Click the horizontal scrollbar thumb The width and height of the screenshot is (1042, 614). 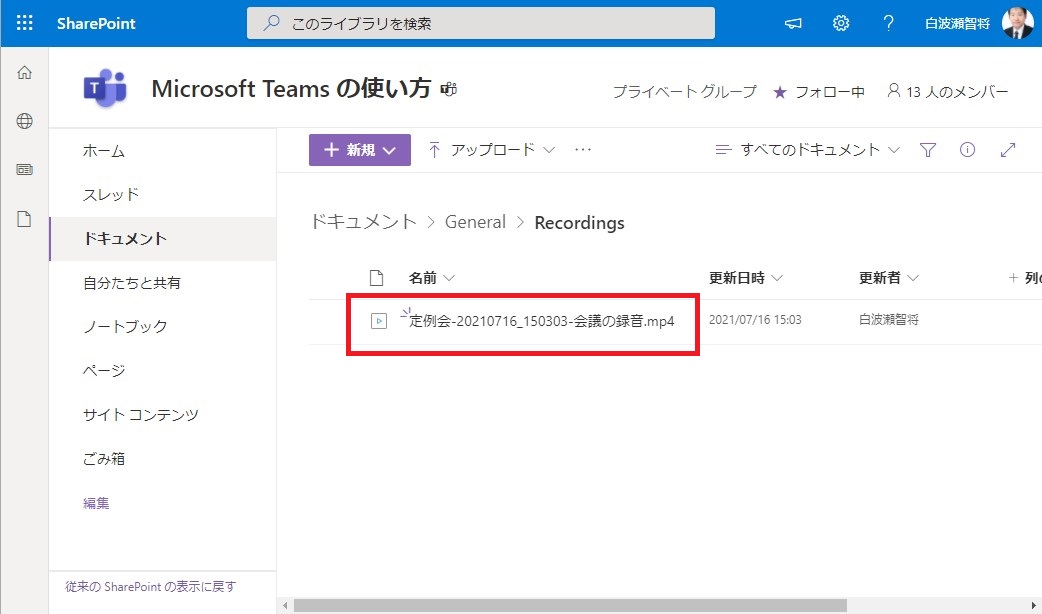(x=570, y=605)
